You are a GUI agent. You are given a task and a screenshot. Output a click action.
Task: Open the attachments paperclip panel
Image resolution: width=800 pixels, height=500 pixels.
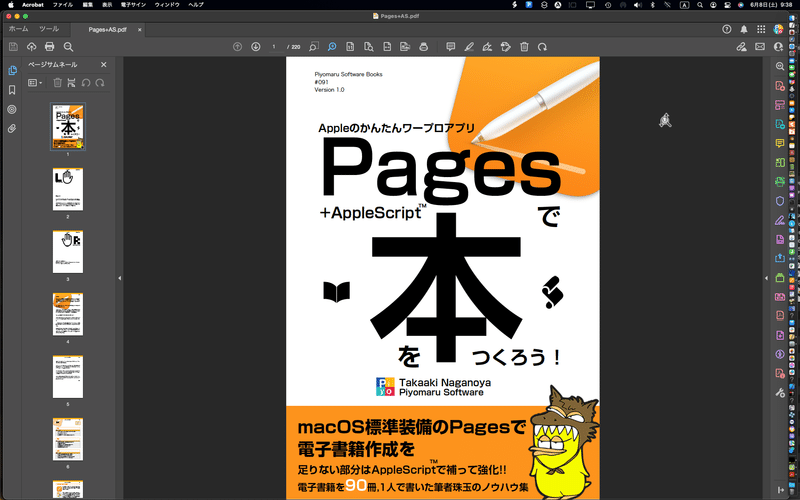12,129
